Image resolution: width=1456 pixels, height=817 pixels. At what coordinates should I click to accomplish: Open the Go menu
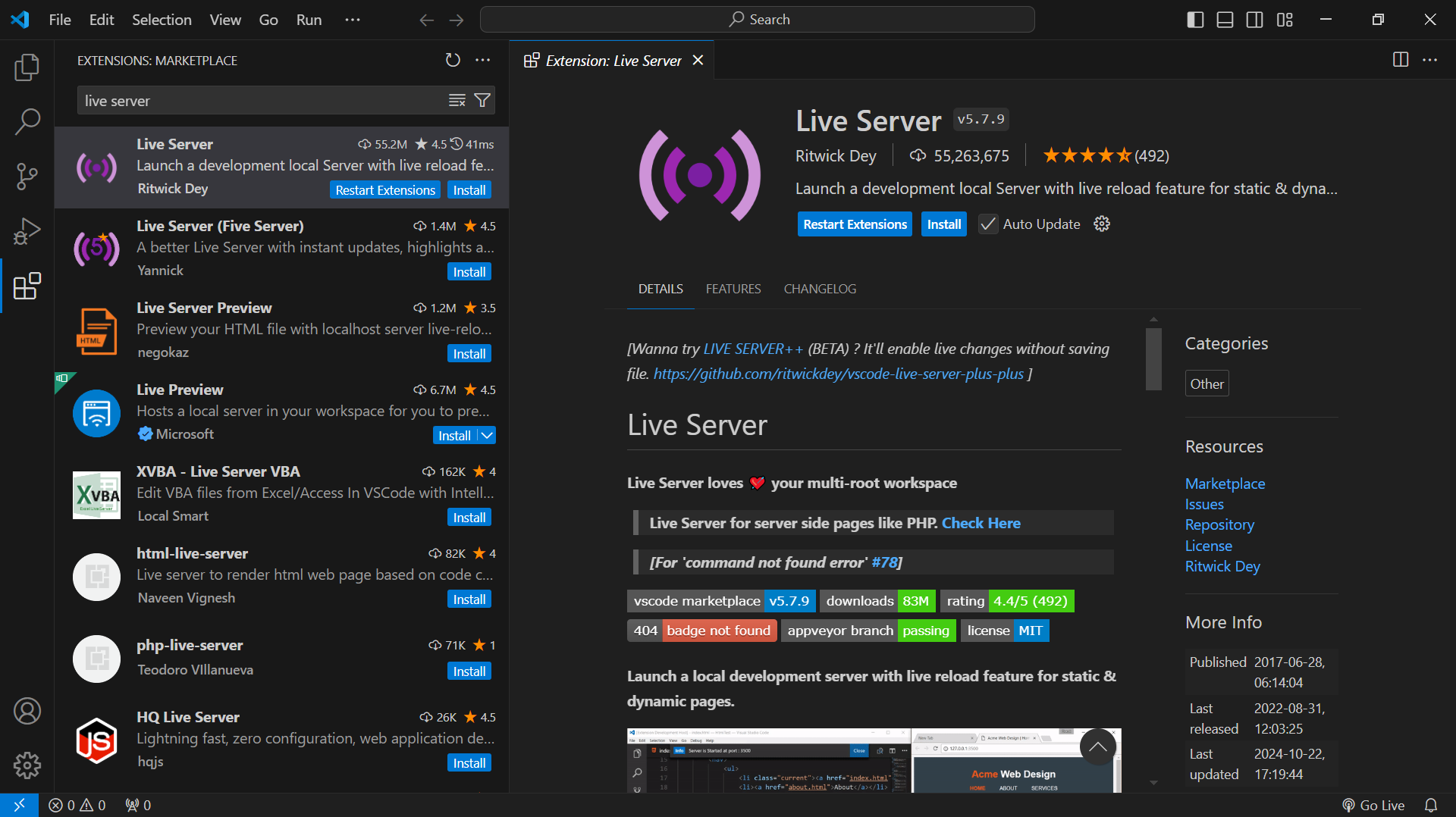268,20
